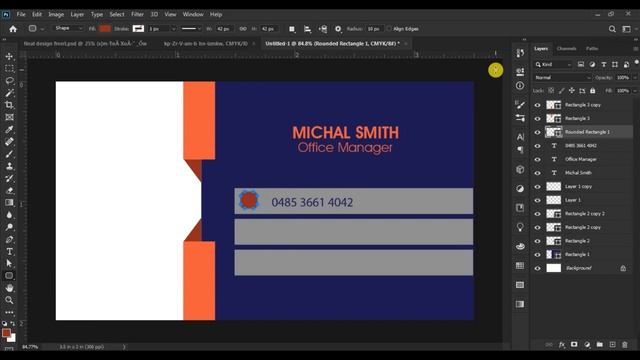This screenshot has height=360, width=640.
Task: Hide the Rounded Rectangle 1 layer
Action: click(x=538, y=132)
